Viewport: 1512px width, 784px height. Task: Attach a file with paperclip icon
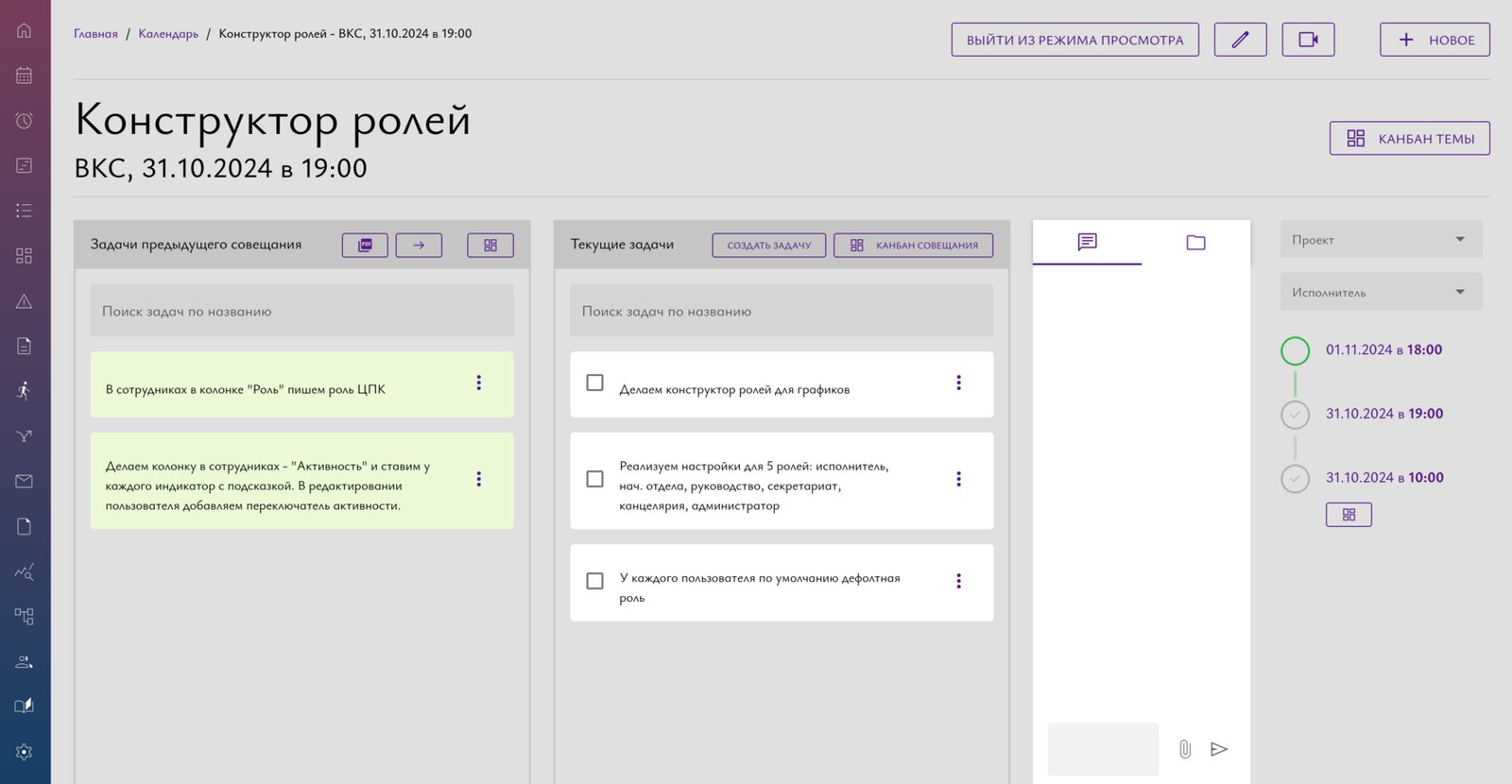tap(1185, 749)
